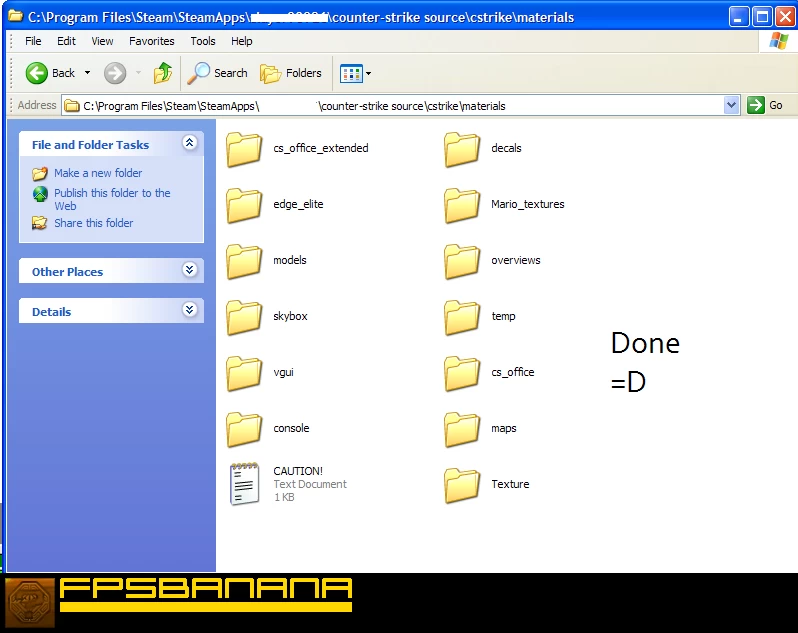Expand the Other Places panel
This screenshot has width=798, height=633.
(190, 271)
